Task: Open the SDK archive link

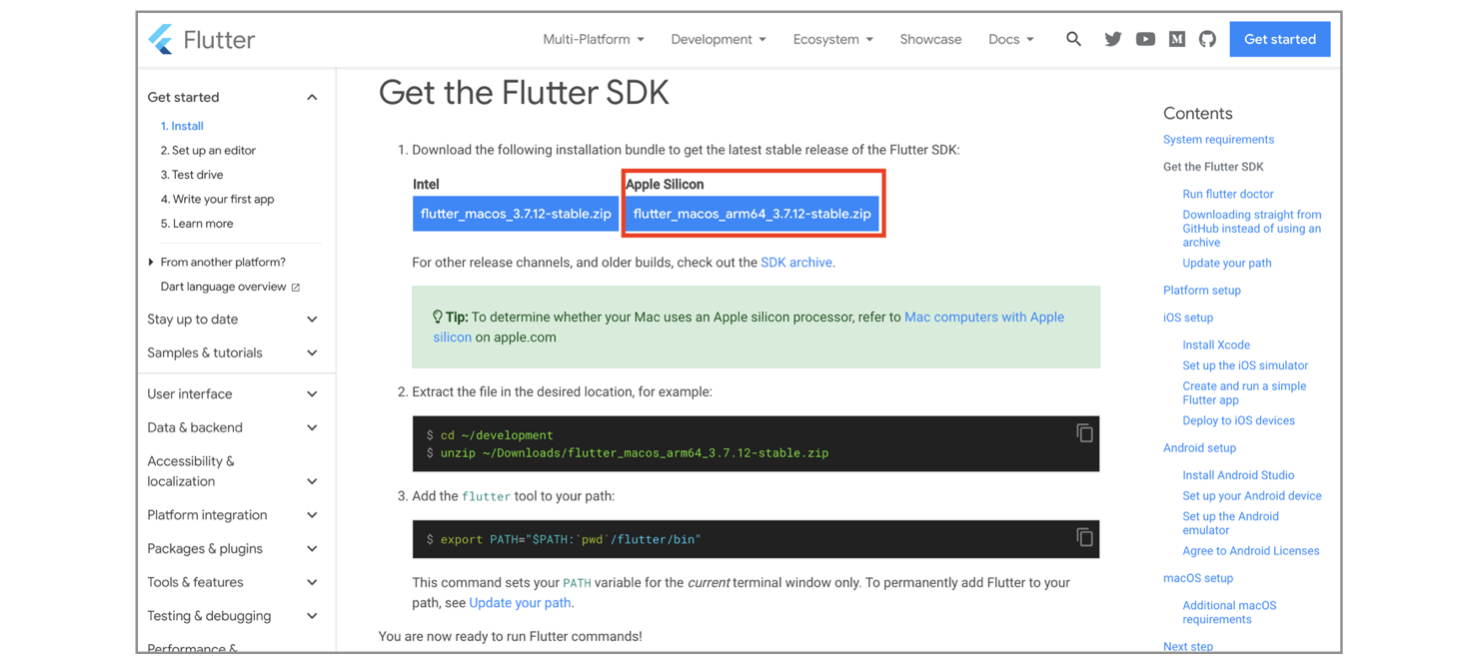Action: (x=796, y=262)
